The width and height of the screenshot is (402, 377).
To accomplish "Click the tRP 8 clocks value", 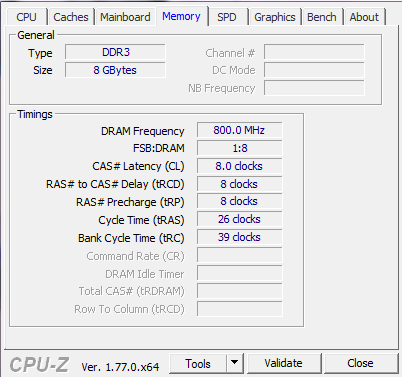I will click(239, 201).
